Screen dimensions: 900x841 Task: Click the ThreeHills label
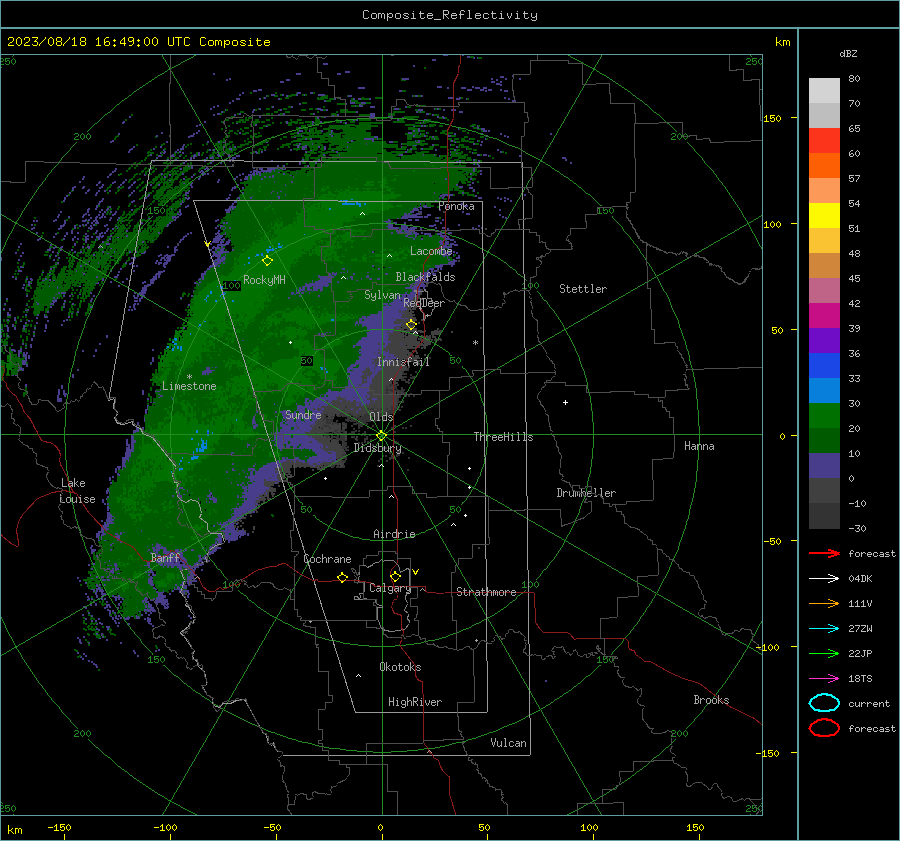point(503,437)
